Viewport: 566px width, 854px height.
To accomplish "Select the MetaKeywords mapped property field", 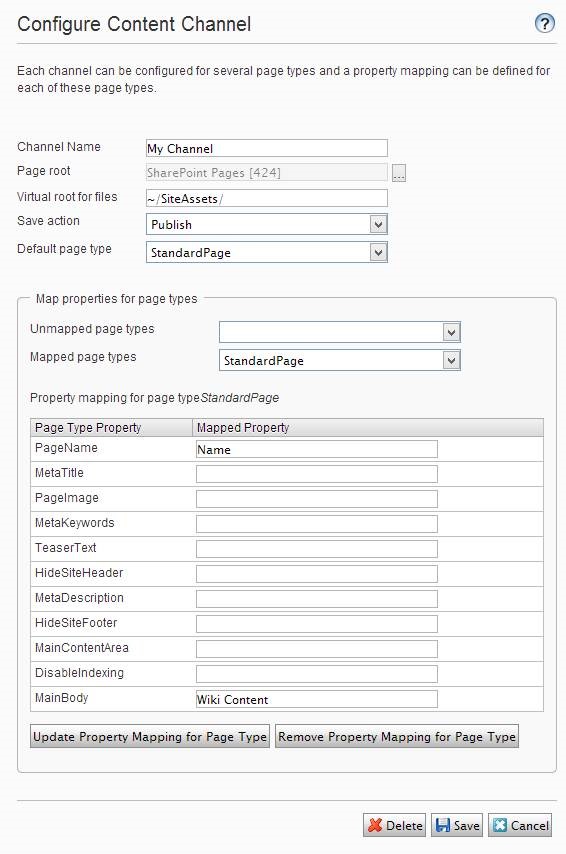I will [x=317, y=524].
